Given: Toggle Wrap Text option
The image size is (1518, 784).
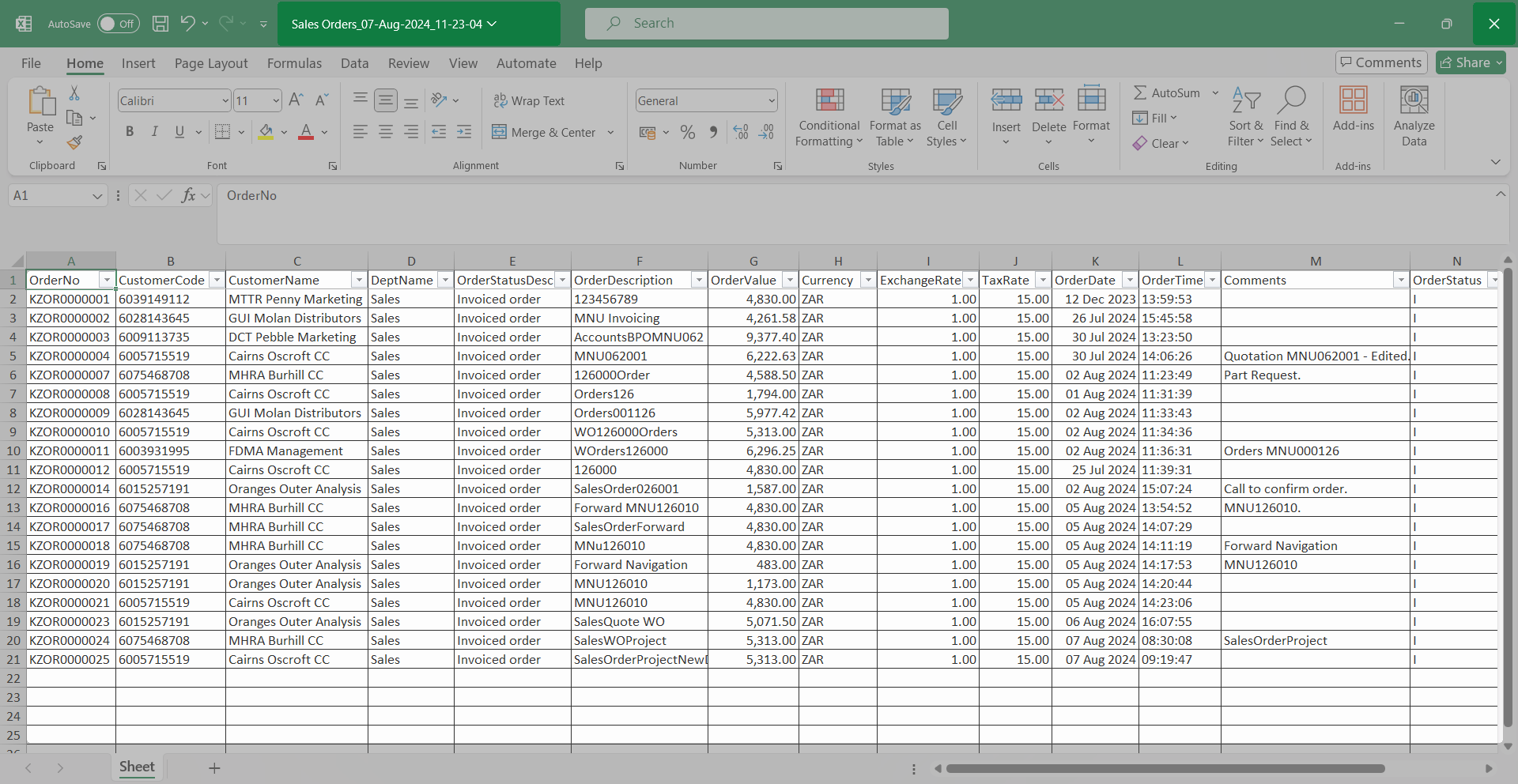Looking at the screenshot, I should click(x=529, y=100).
